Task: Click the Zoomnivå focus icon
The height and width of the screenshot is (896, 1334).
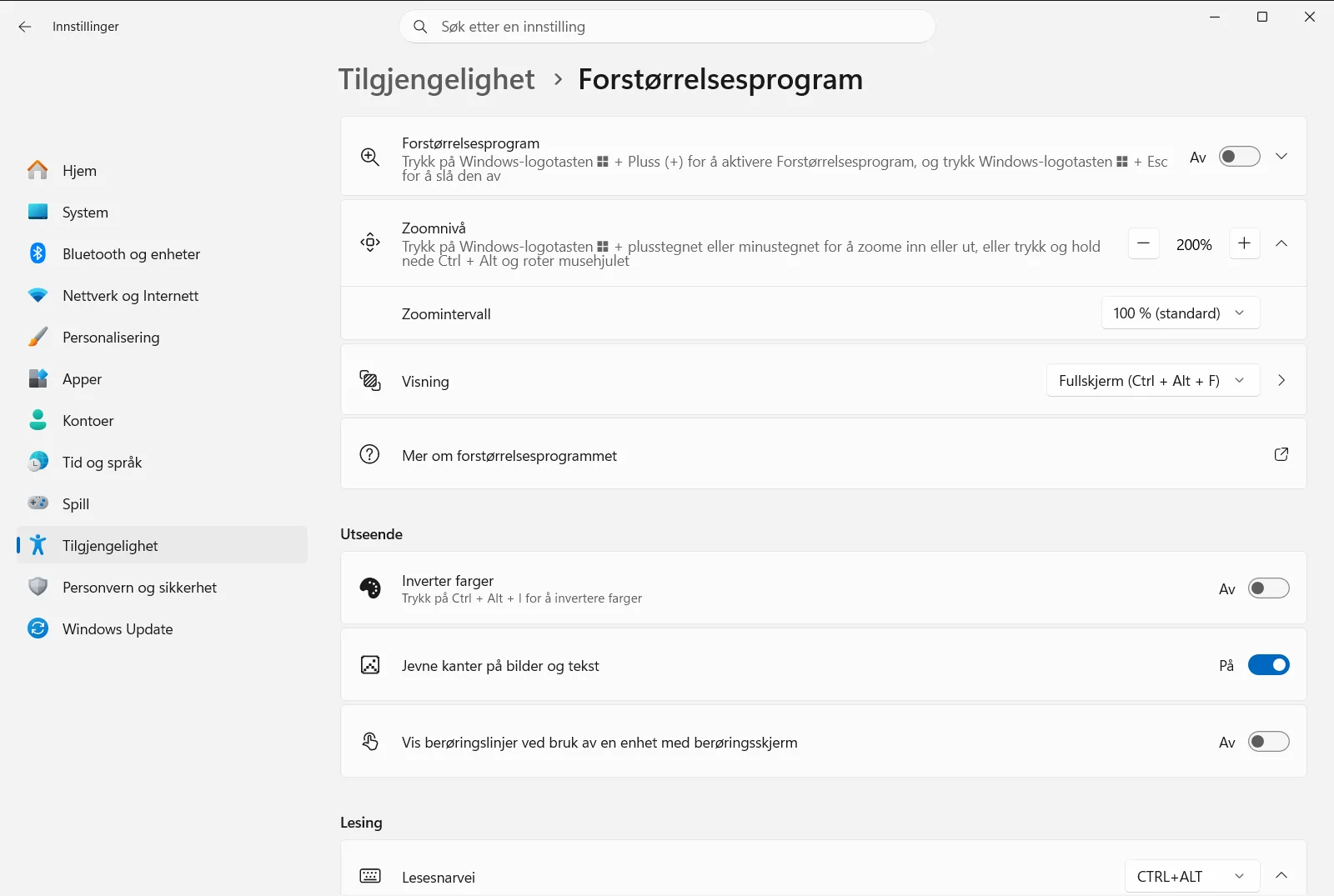Action: coord(370,243)
